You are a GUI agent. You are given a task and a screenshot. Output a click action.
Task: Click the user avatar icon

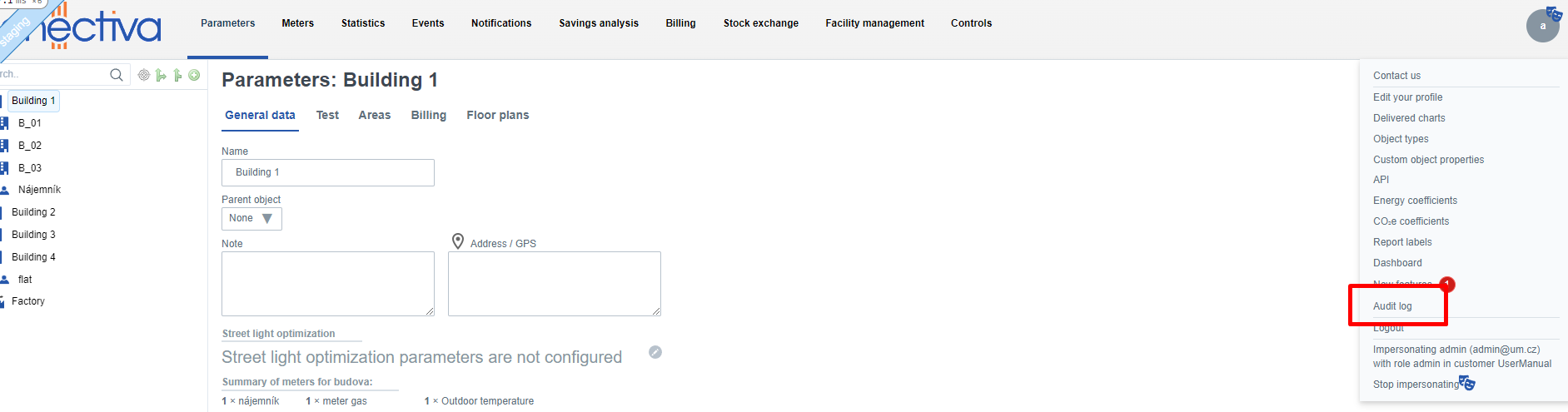click(1542, 26)
